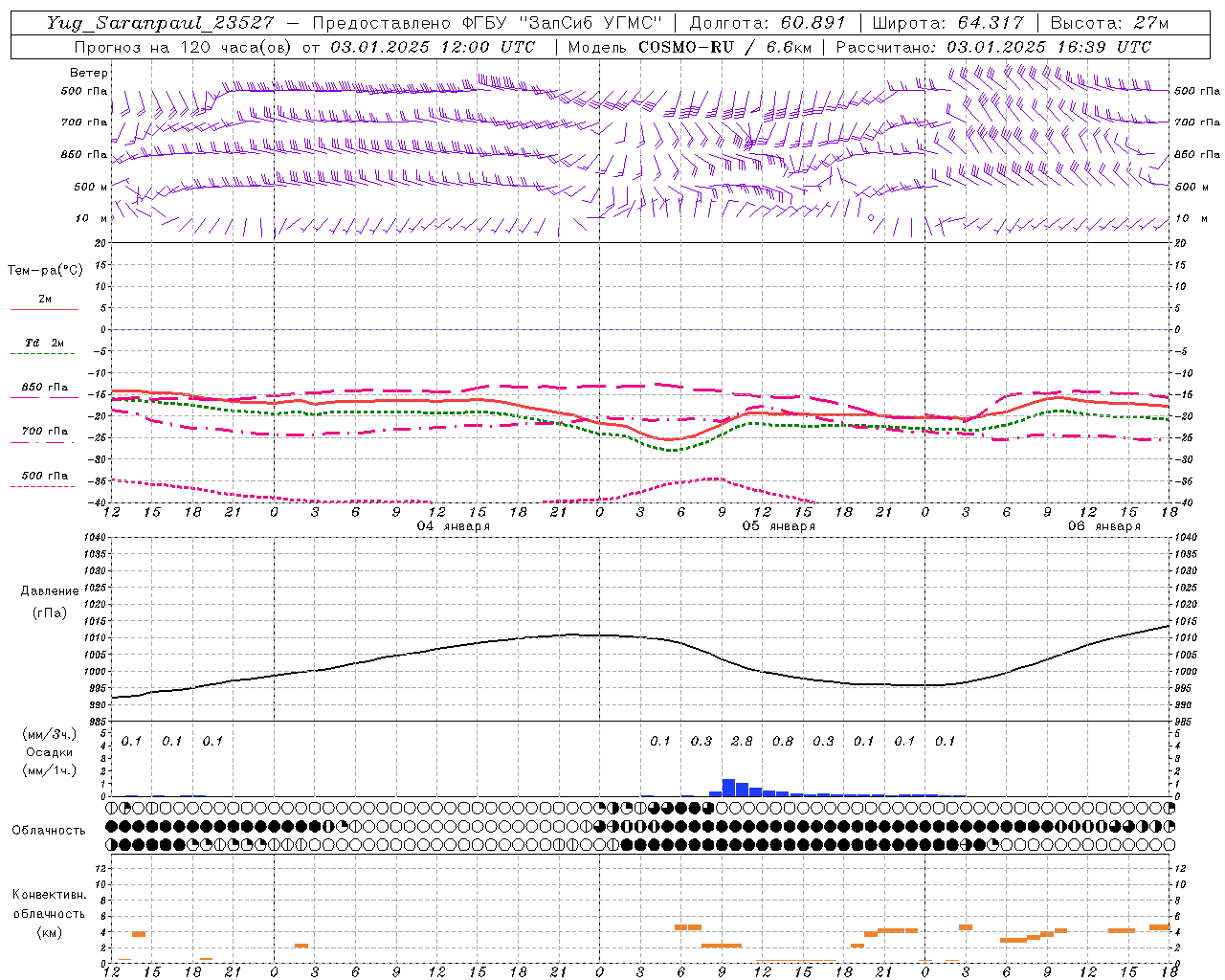Click the Осадки panel label

click(49, 752)
